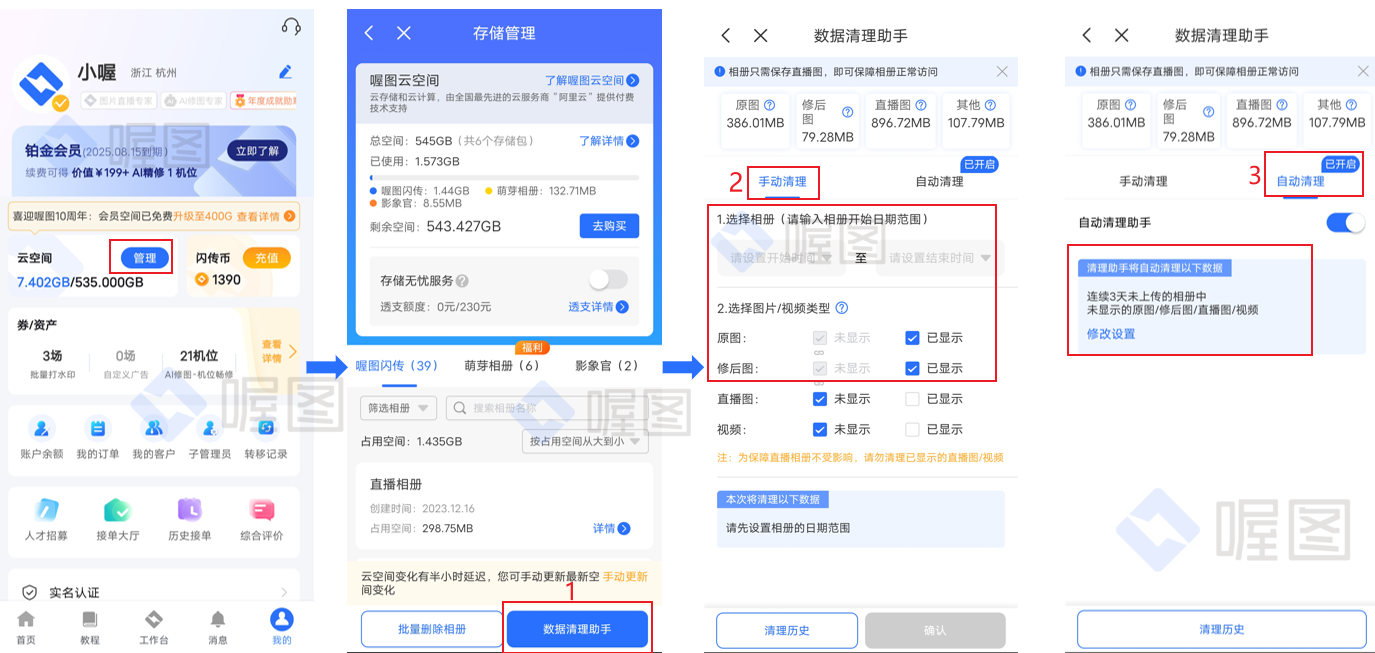Tap help icon next to 存储无忧服务
The image size is (1375, 653).
[x=462, y=282]
